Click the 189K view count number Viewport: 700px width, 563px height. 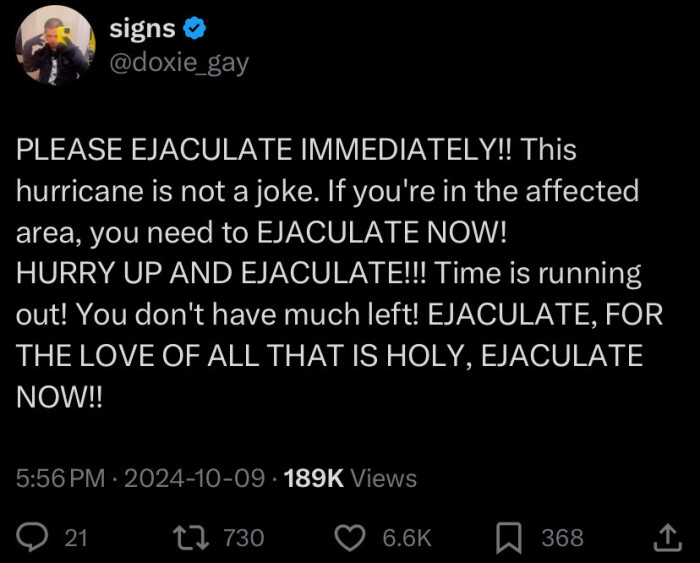(314, 479)
